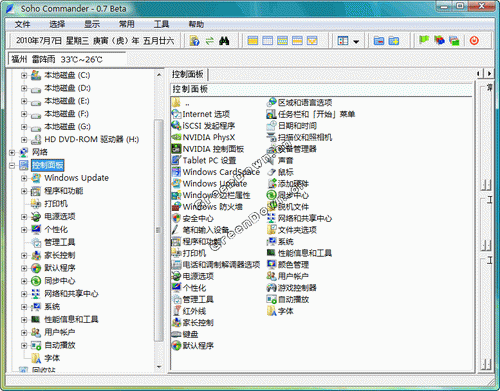Click the 日期和时间 item
This screenshot has height=391, width=500.
[292, 126]
